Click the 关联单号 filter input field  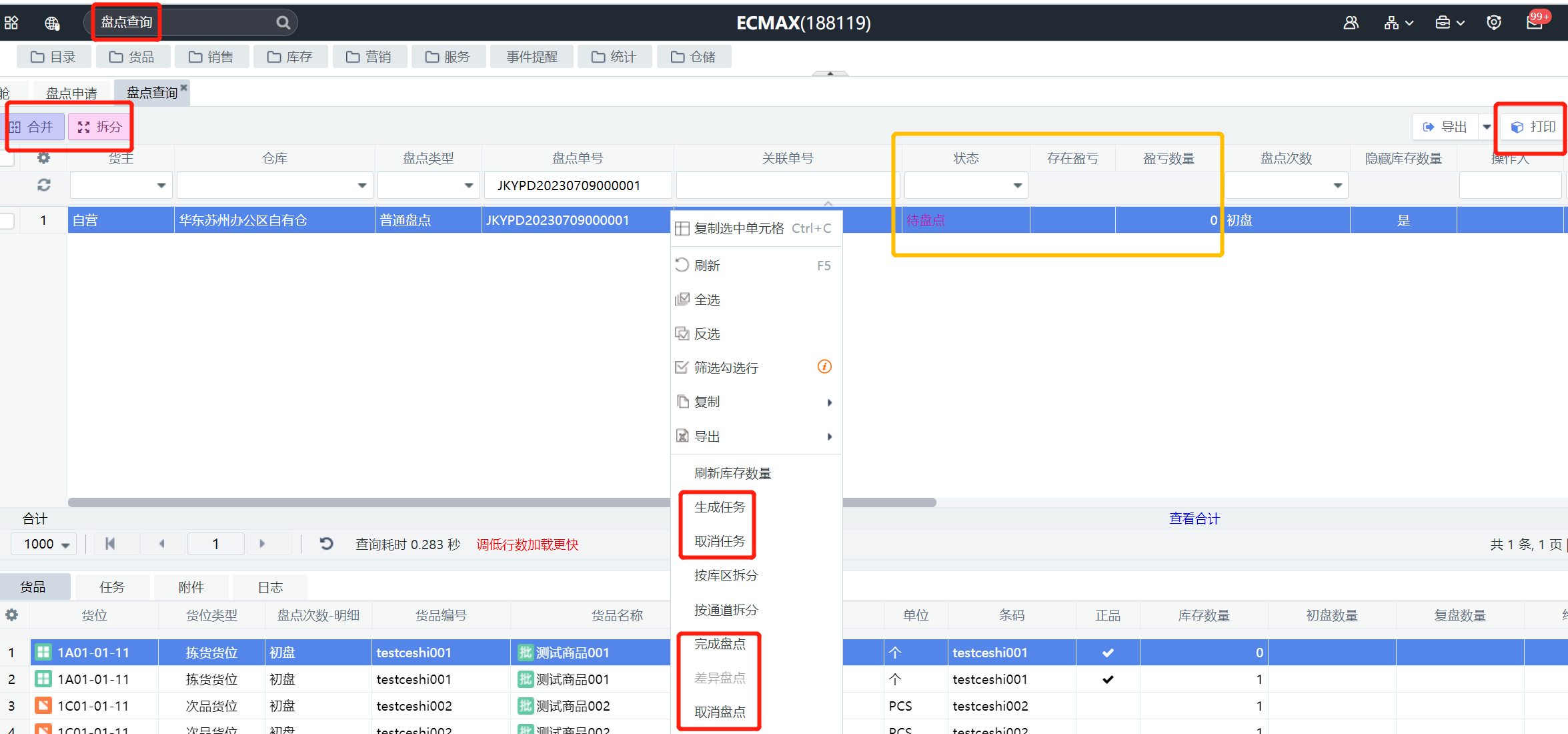(788, 186)
